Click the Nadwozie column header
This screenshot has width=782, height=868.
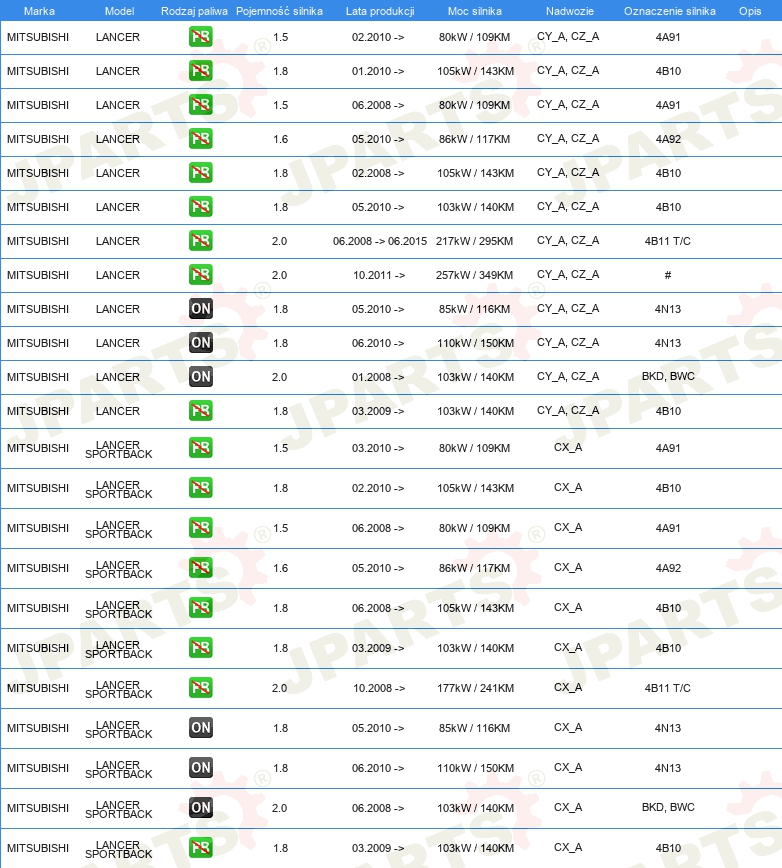pyautogui.click(x=570, y=11)
